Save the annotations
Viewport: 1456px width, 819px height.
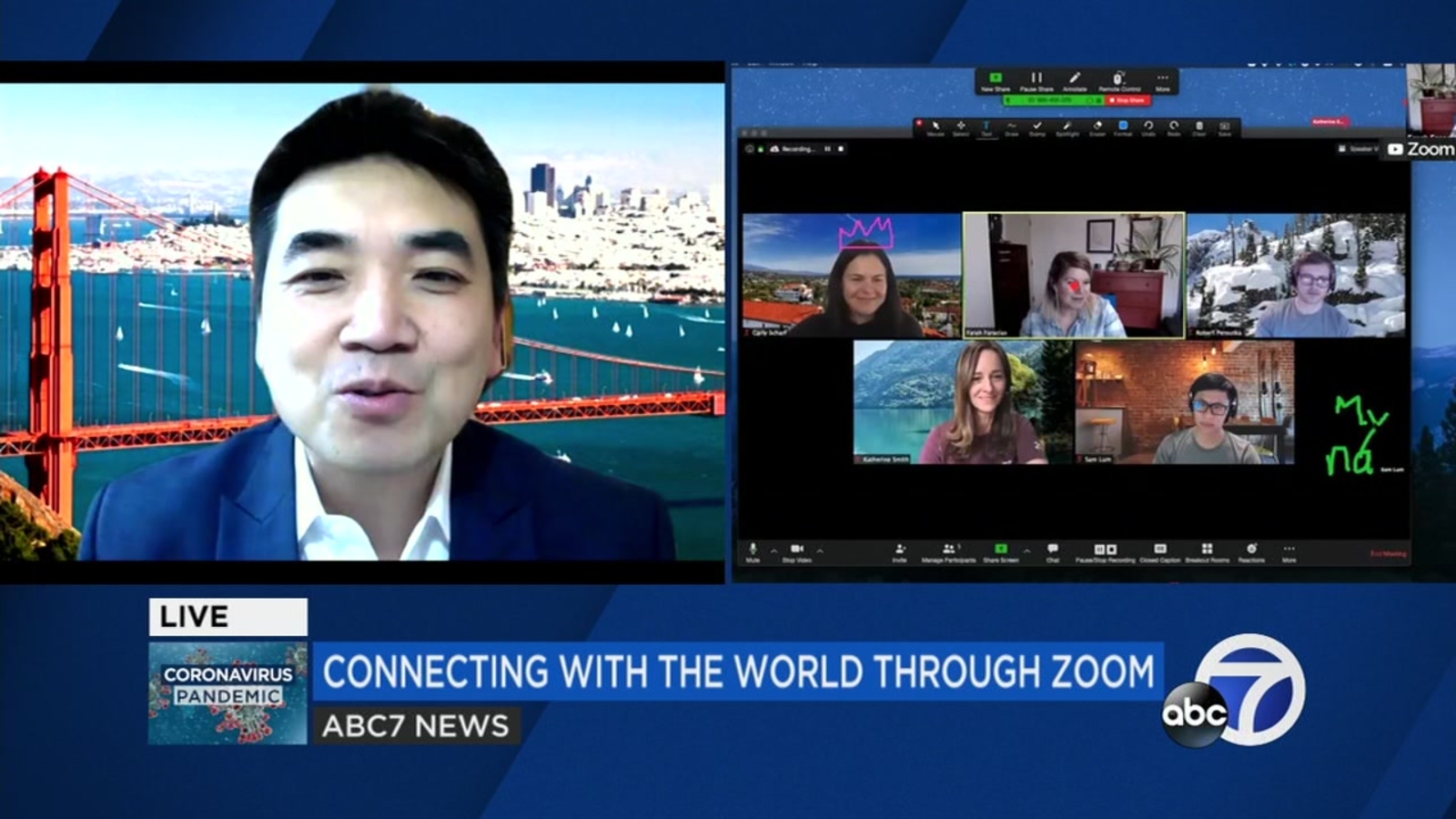(1225, 128)
